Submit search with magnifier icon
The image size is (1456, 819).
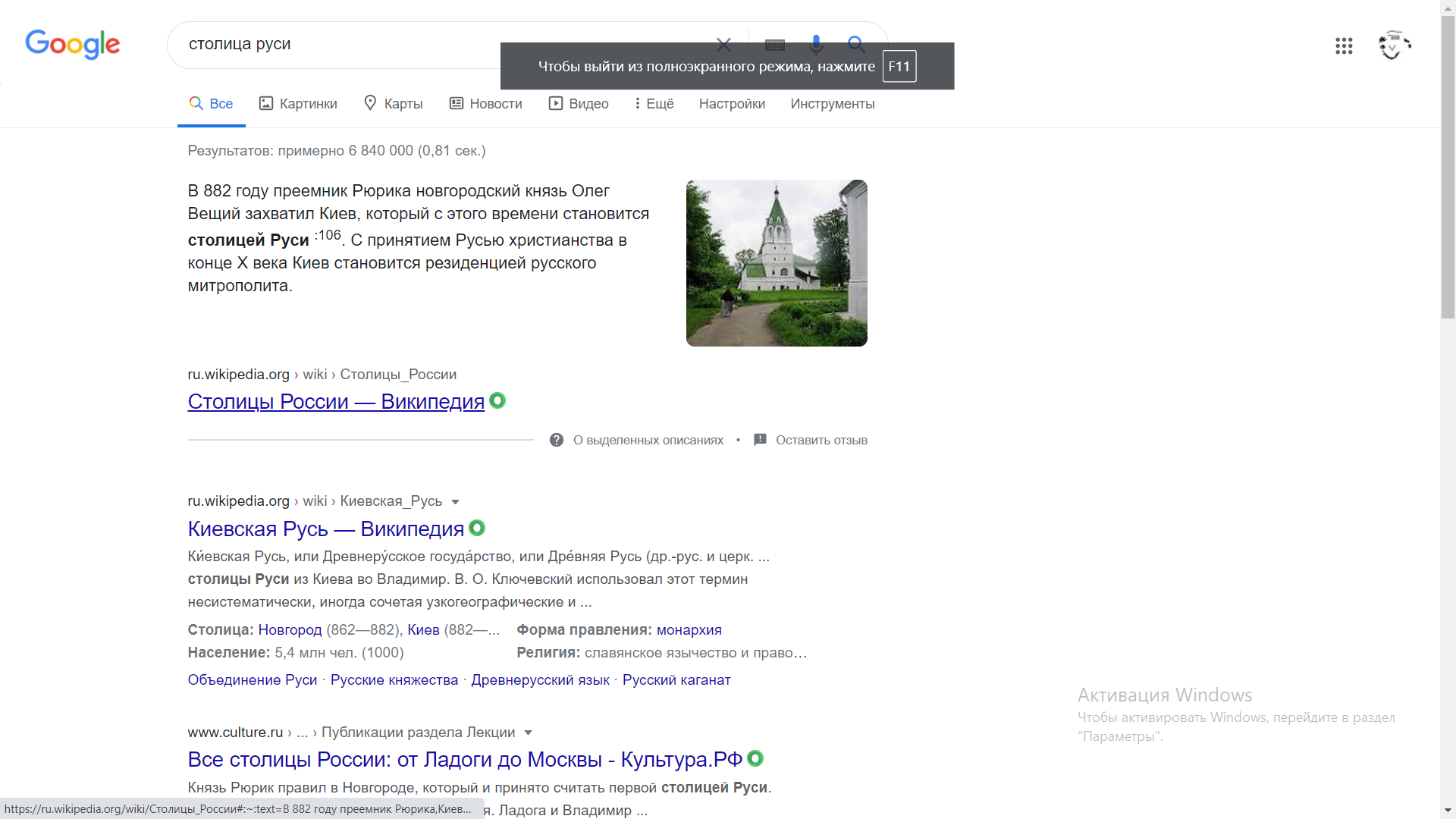click(x=856, y=45)
